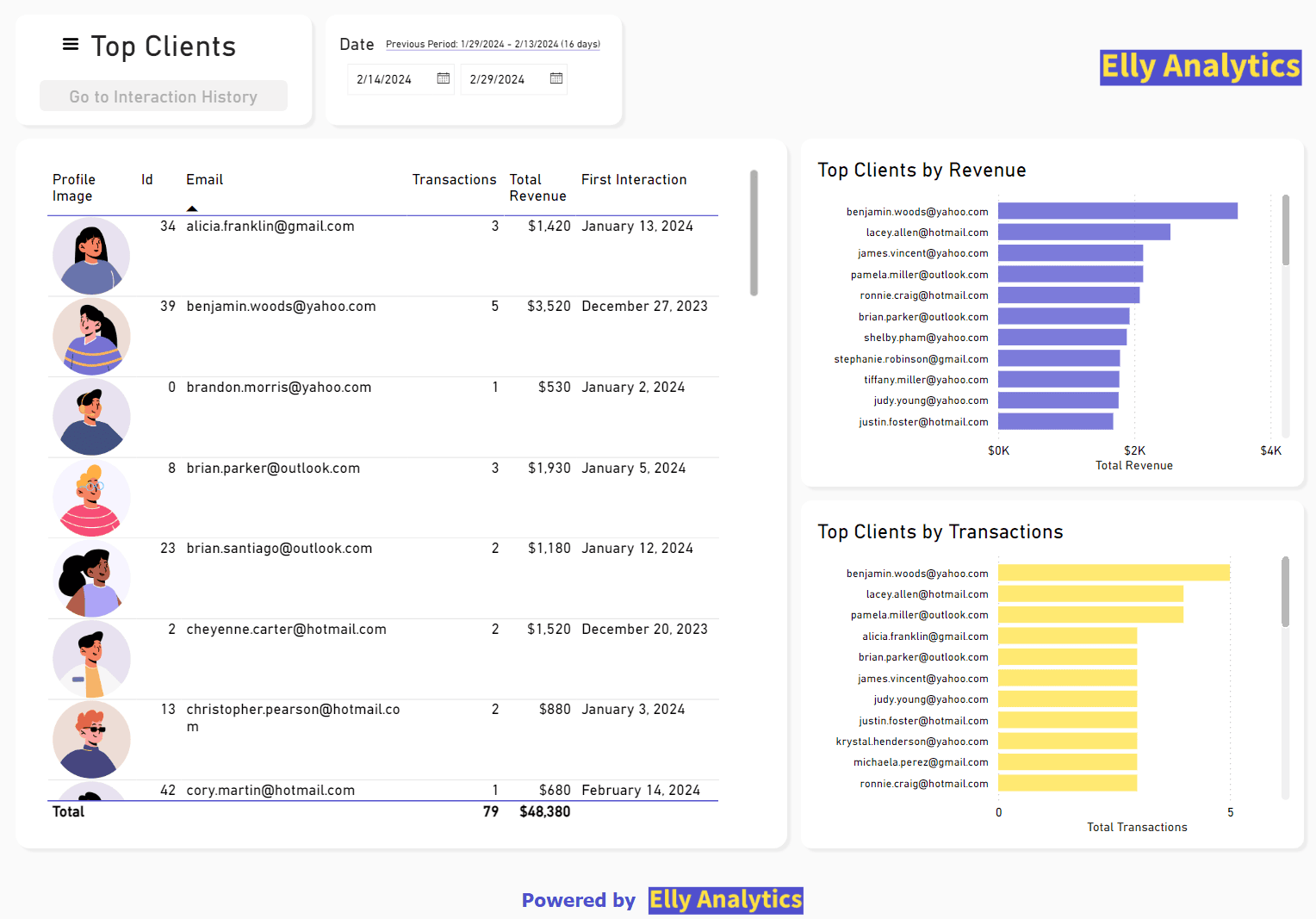The height and width of the screenshot is (919, 1316).
Task: Sort table by First Interaction column header
Action: click(x=634, y=179)
